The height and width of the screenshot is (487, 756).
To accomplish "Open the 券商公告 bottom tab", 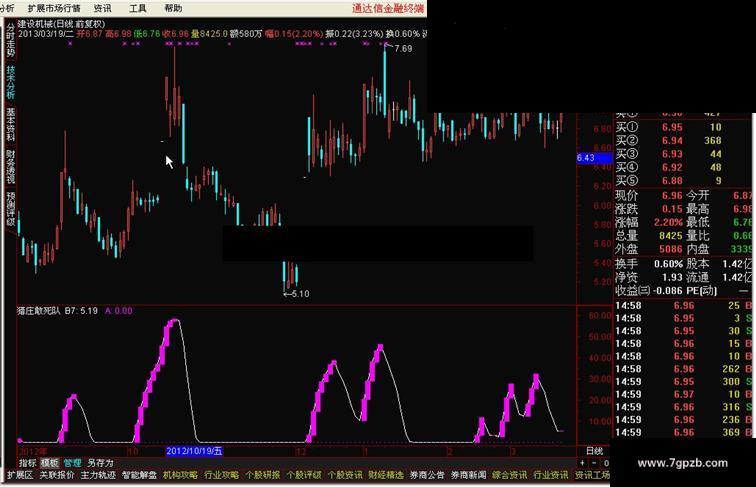I will click(427, 475).
